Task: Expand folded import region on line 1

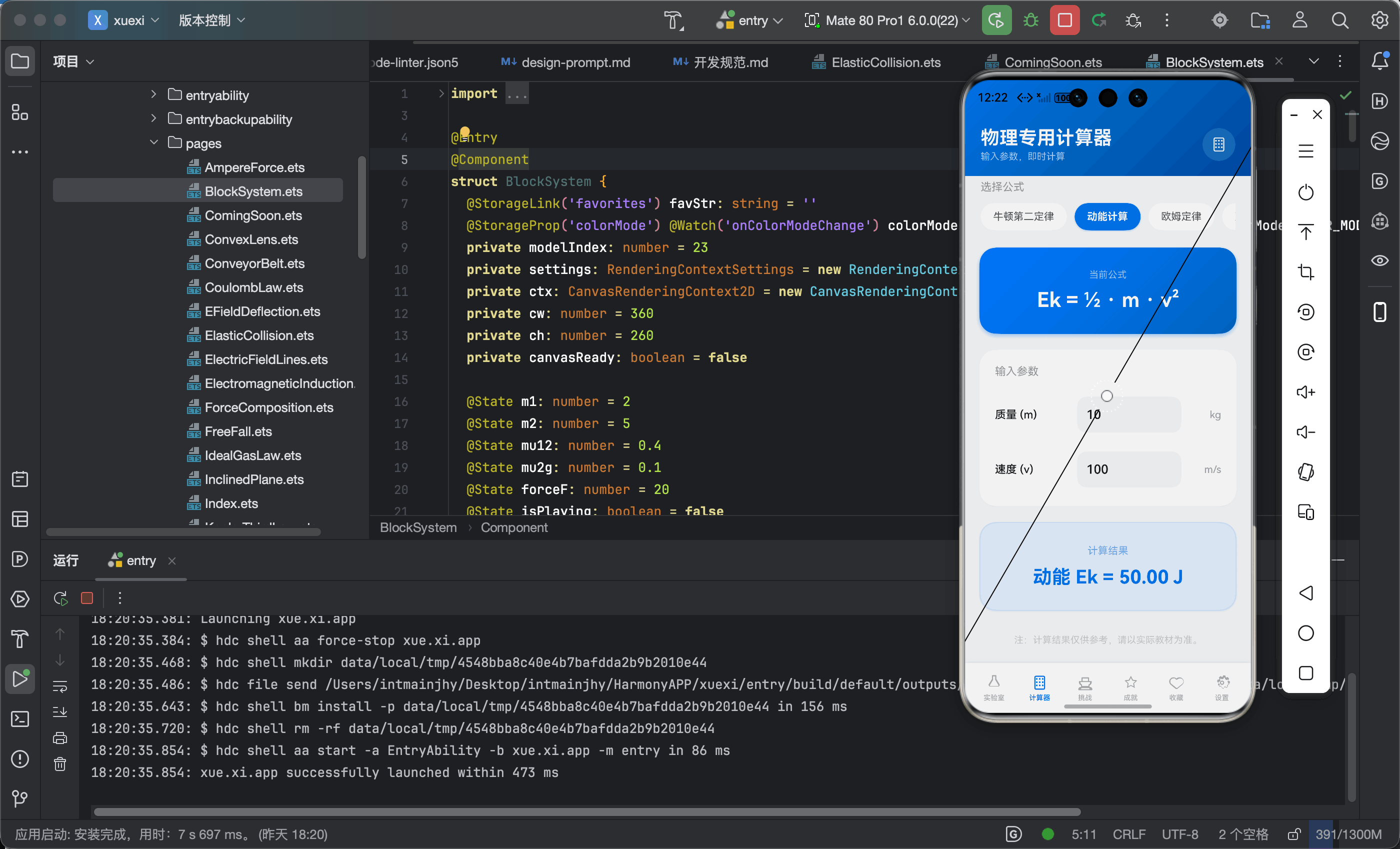Action: pyautogui.click(x=441, y=93)
